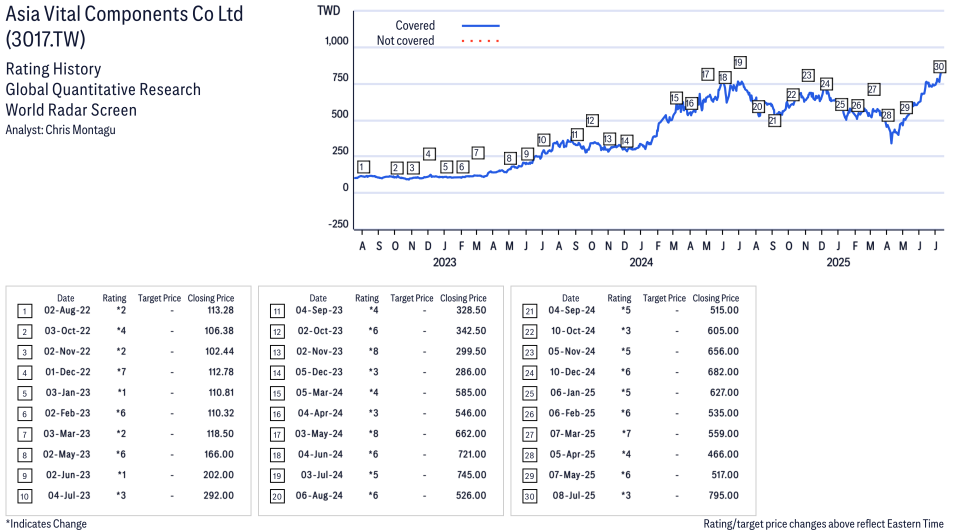Click the date 08-Jul-25
955x530 pixels.
[574, 495]
